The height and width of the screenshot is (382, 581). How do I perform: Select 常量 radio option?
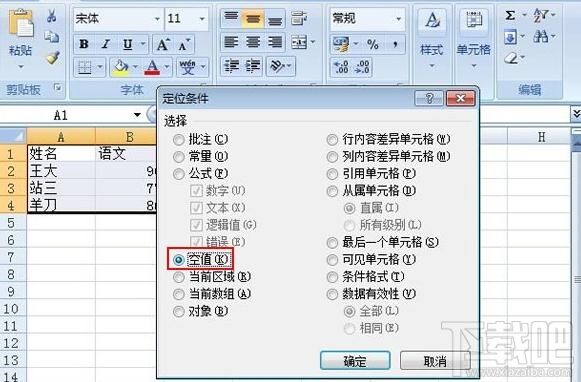pos(179,157)
